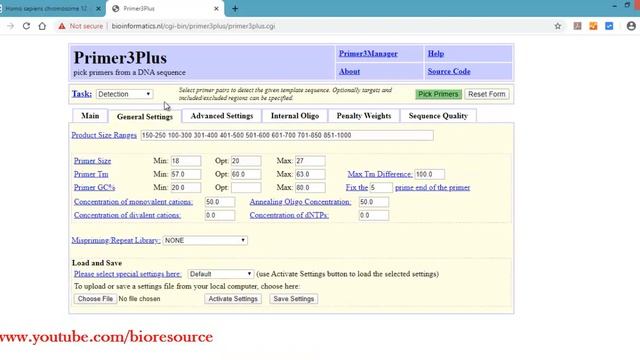The height and width of the screenshot is (360, 640).
Task: Open the Advanced Settings tab
Action: (x=222, y=116)
